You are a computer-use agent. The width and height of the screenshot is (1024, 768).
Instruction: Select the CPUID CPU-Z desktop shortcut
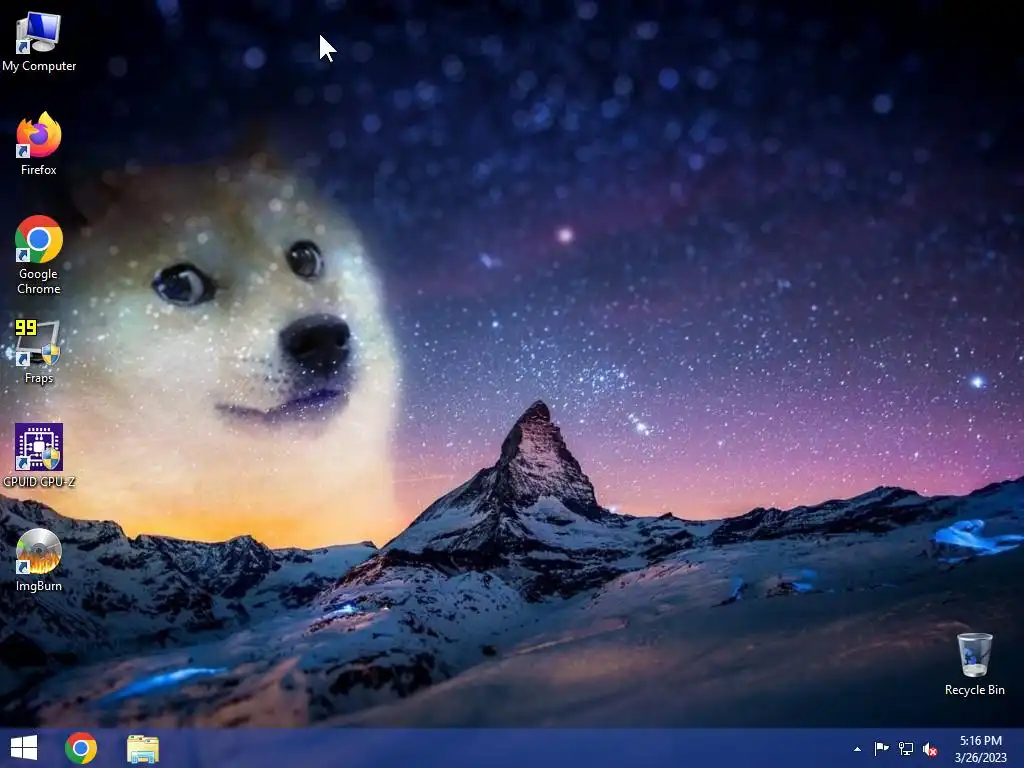pos(39,455)
